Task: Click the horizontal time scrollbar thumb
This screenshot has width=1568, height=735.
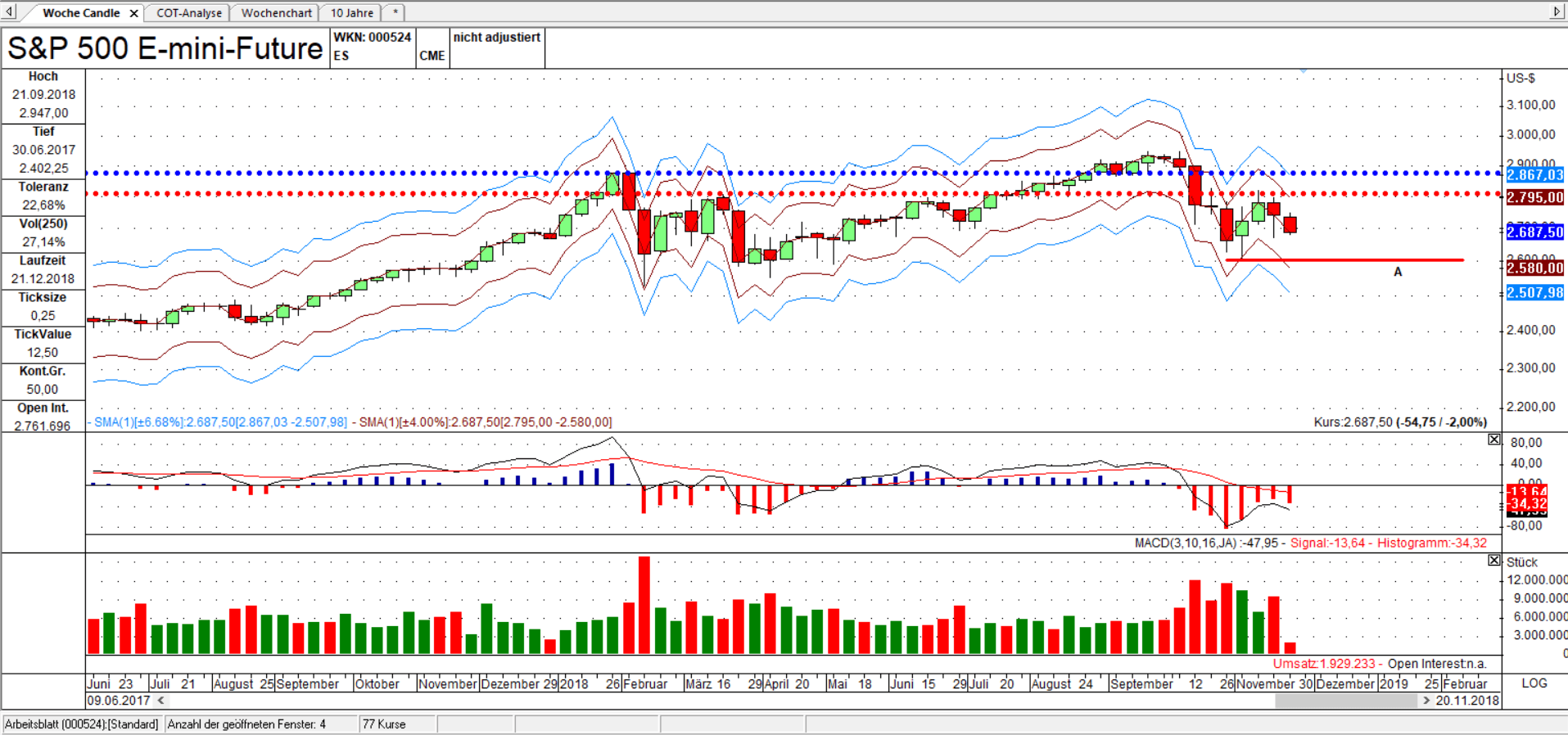Action: (x=1345, y=701)
